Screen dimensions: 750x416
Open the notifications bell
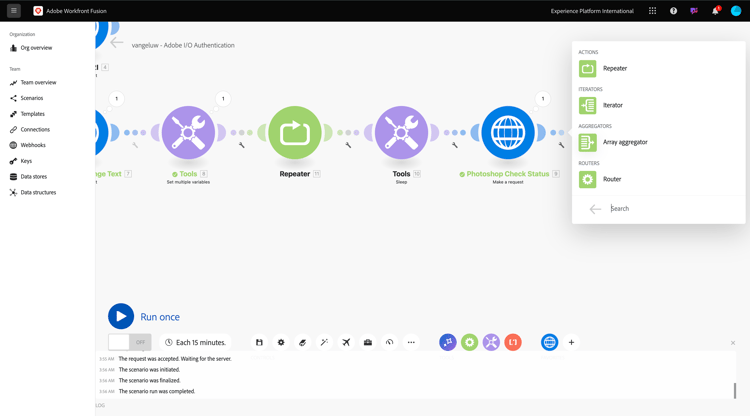coord(715,11)
